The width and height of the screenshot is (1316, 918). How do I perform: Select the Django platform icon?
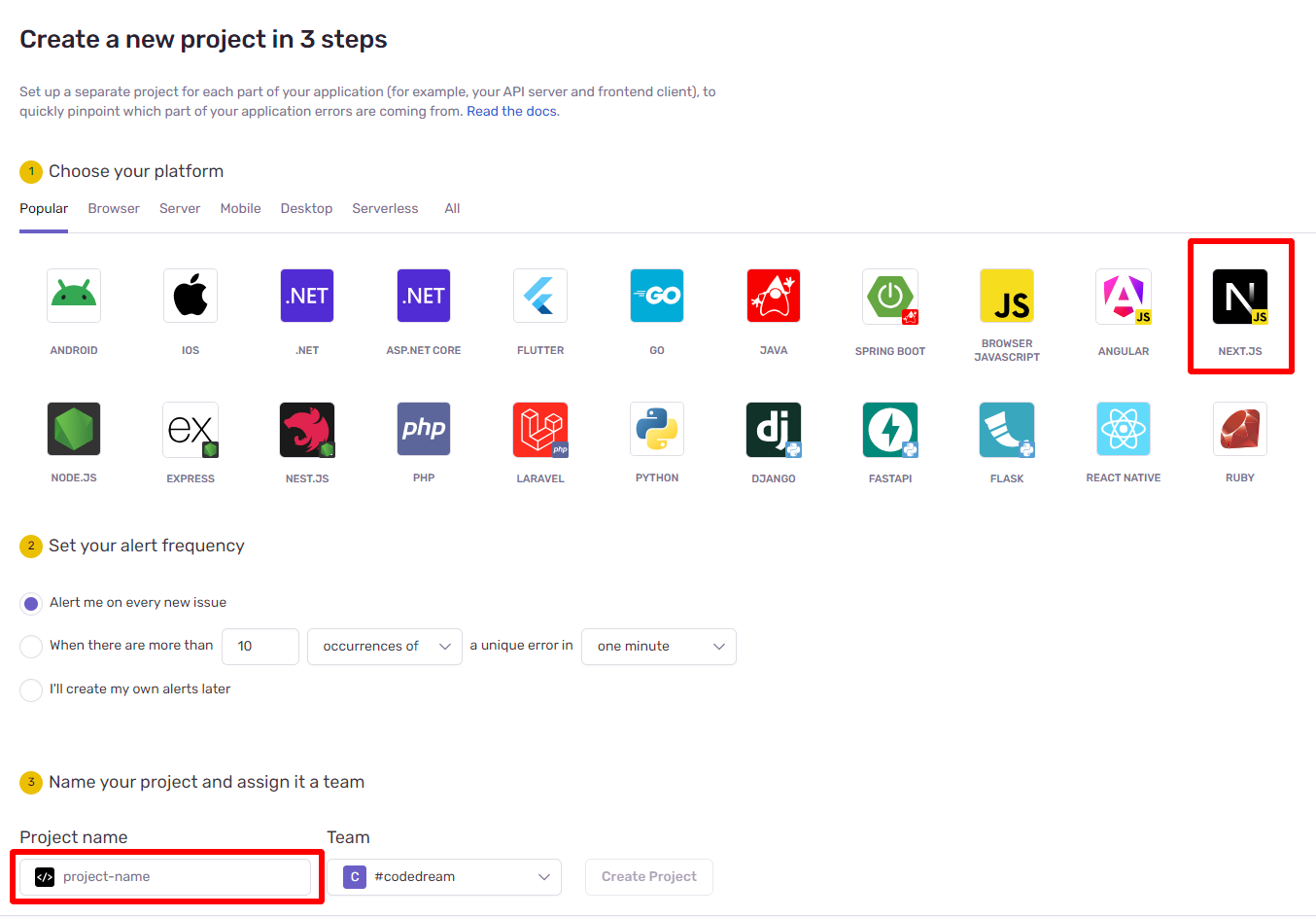tap(774, 429)
